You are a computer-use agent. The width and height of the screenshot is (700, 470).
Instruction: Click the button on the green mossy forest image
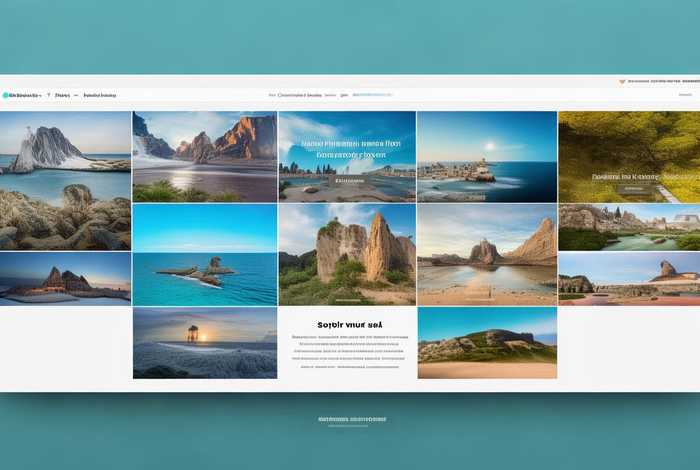630,188
